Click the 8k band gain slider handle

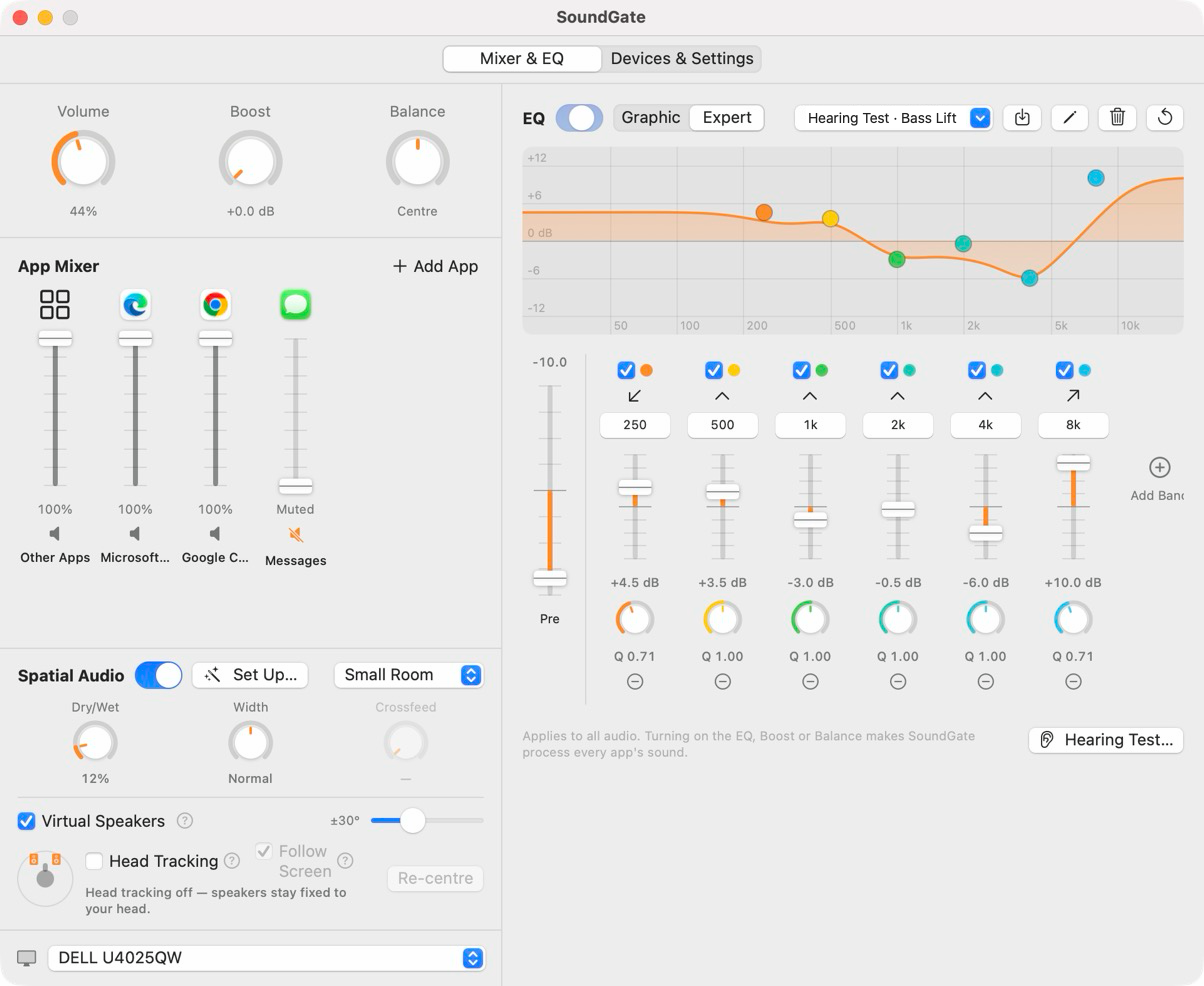[x=1073, y=463]
